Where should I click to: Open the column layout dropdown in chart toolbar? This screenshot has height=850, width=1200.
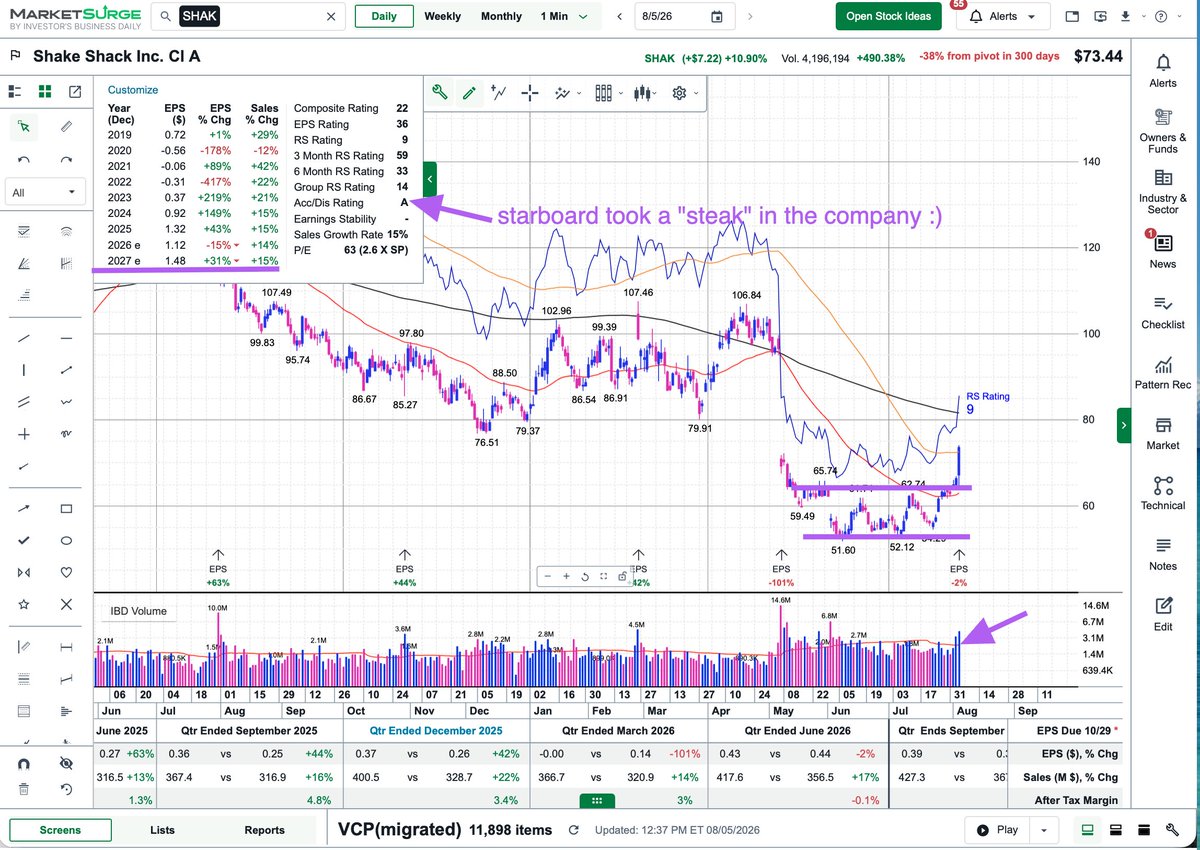[607, 93]
